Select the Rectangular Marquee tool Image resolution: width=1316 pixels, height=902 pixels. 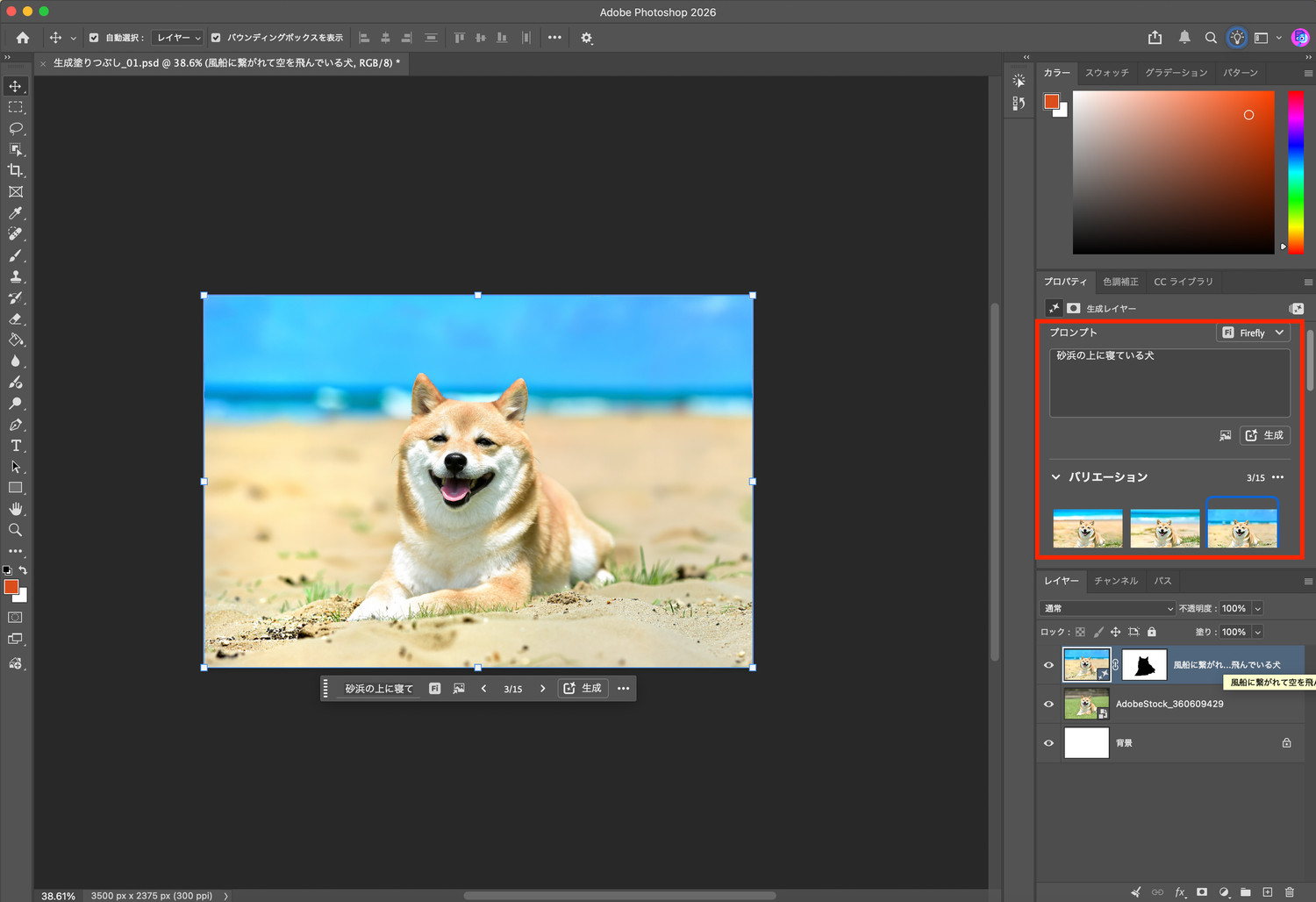[16, 107]
